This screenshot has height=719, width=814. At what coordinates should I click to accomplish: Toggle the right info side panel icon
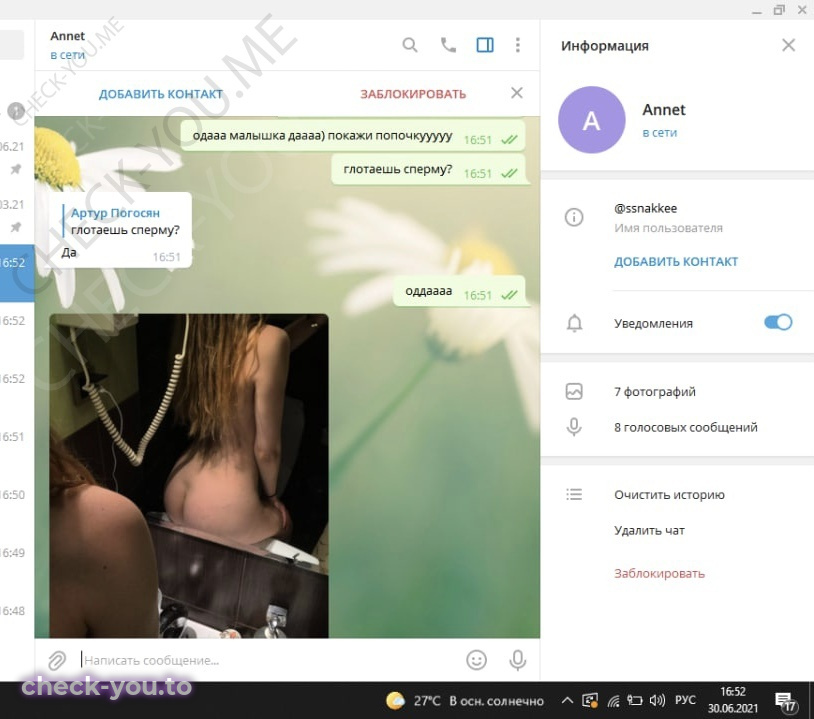click(x=485, y=45)
